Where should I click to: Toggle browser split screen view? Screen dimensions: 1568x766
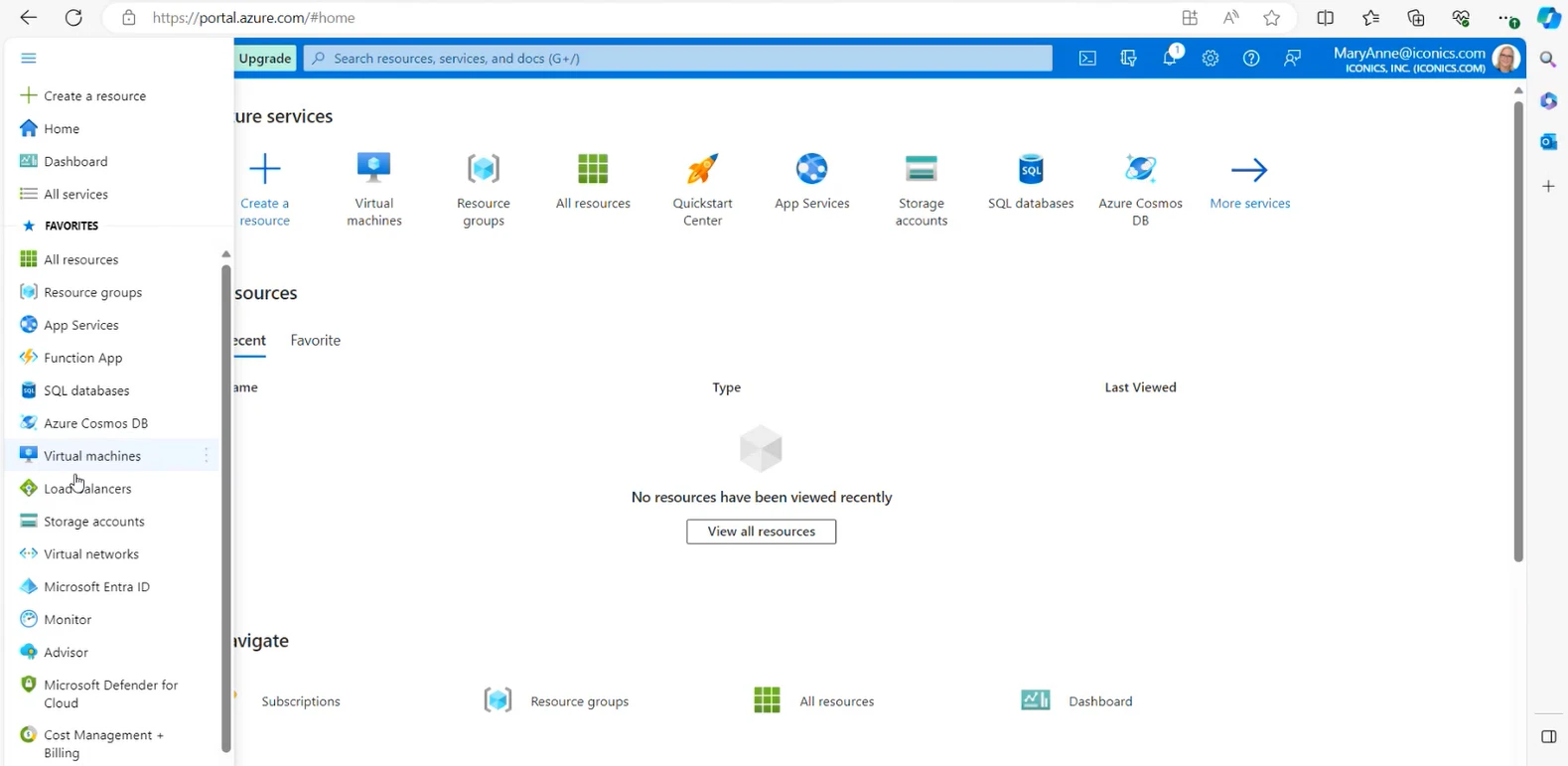1325,18
